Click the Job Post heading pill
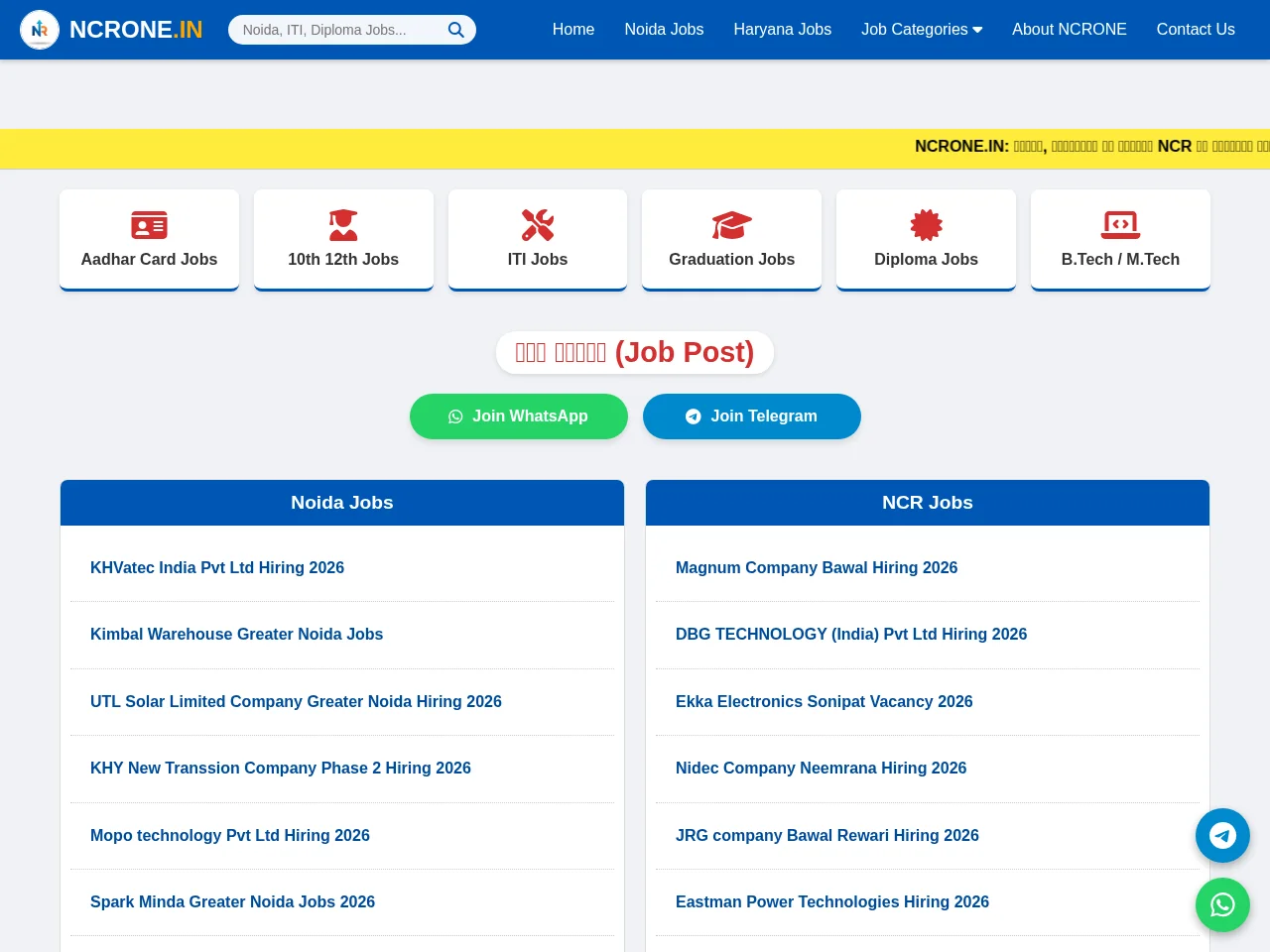 [635, 353]
